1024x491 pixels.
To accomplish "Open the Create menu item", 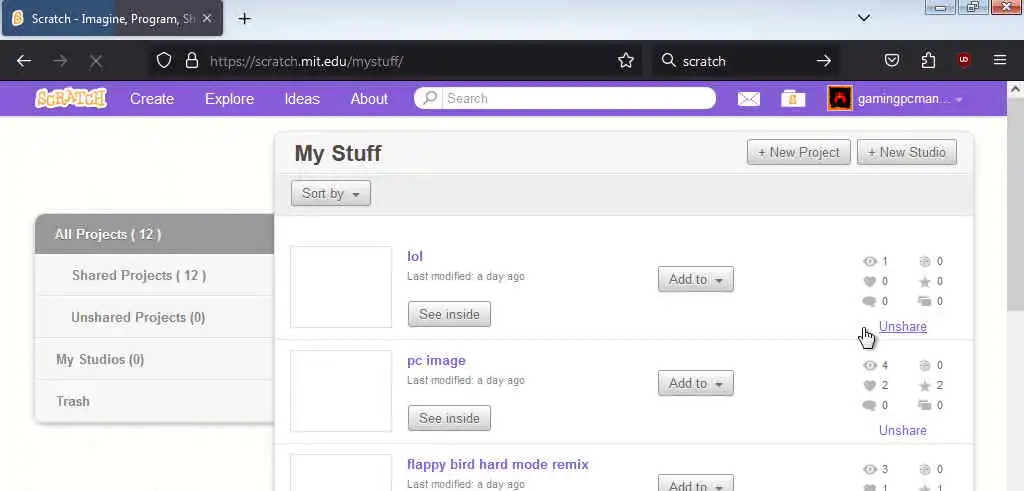I will [152, 99].
